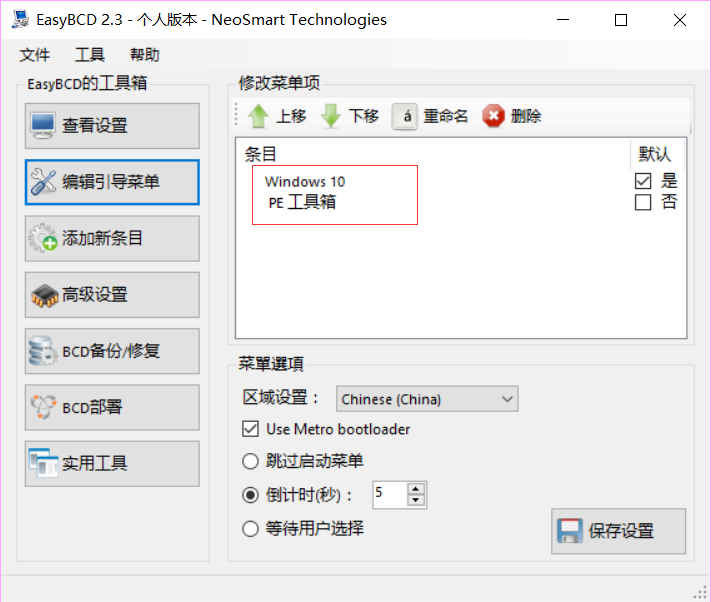Increase countdown seconds with up arrow
Image resolution: width=711 pixels, height=602 pixels.
pyautogui.click(x=416, y=489)
